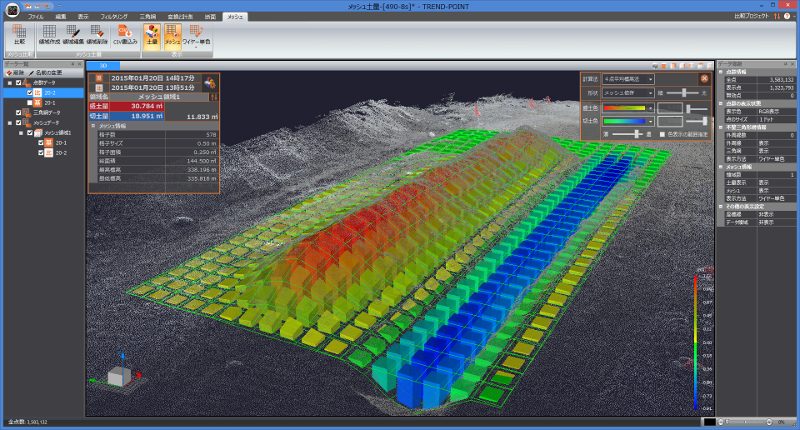The height and width of the screenshot is (430, 800).
Task: Open the 断面 ribbon tab
Action: (210, 17)
